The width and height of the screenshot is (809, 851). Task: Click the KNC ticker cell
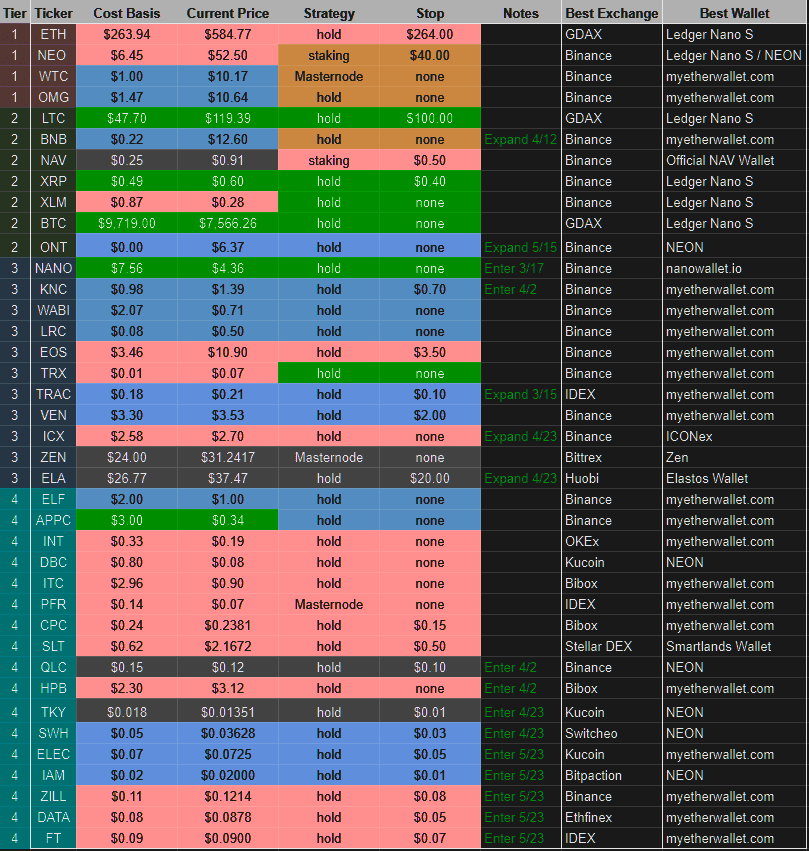(53, 289)
